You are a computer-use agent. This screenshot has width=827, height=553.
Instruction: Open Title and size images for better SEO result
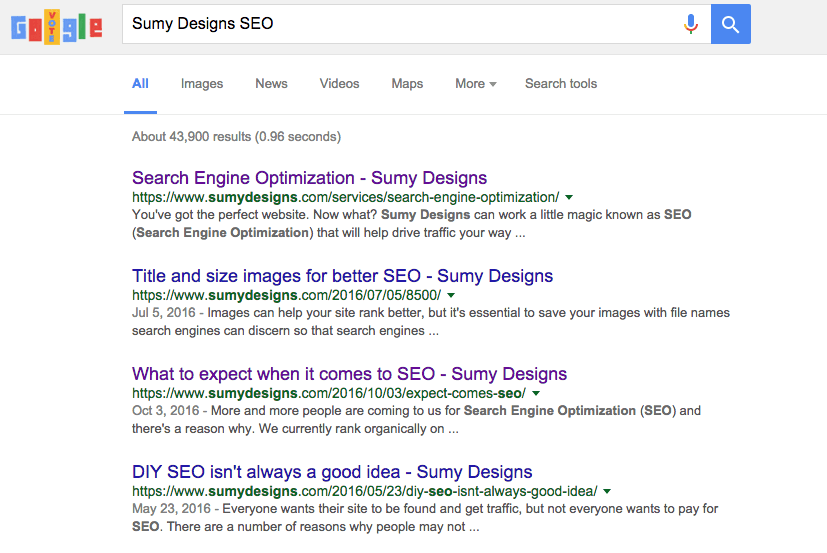pos(342,276)
